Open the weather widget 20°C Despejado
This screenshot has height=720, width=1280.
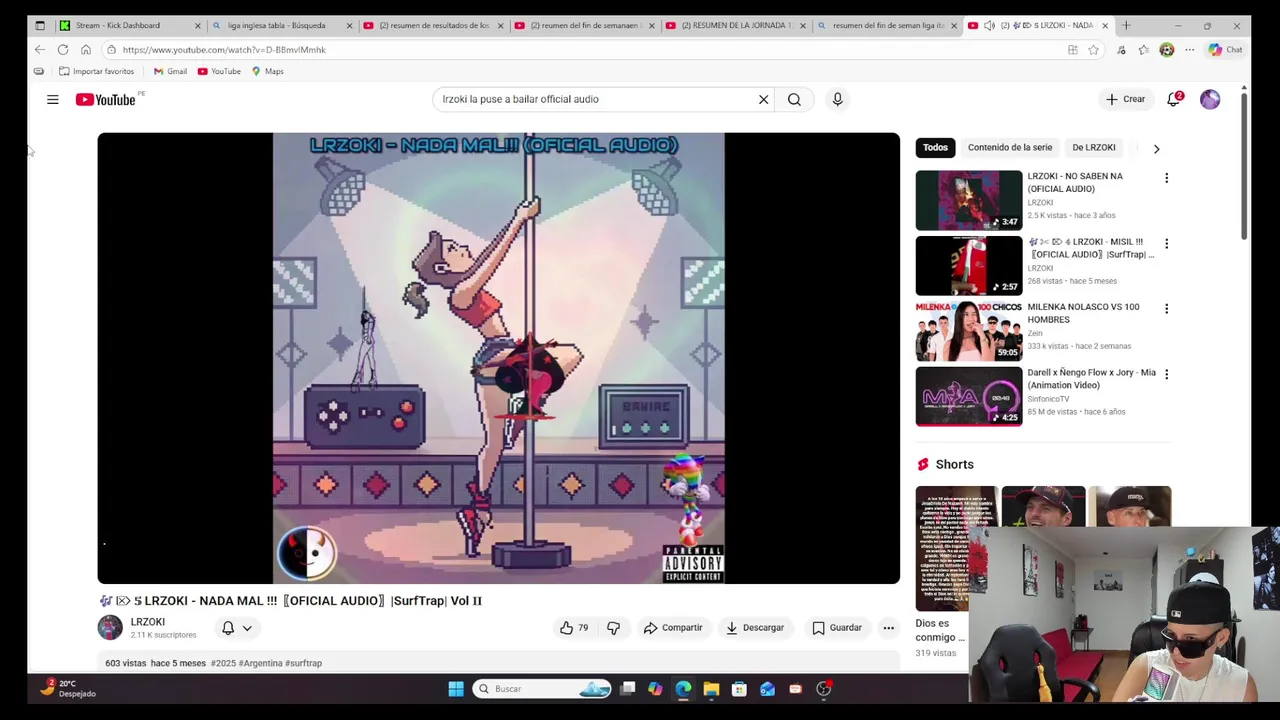click(x=68, y=688)
